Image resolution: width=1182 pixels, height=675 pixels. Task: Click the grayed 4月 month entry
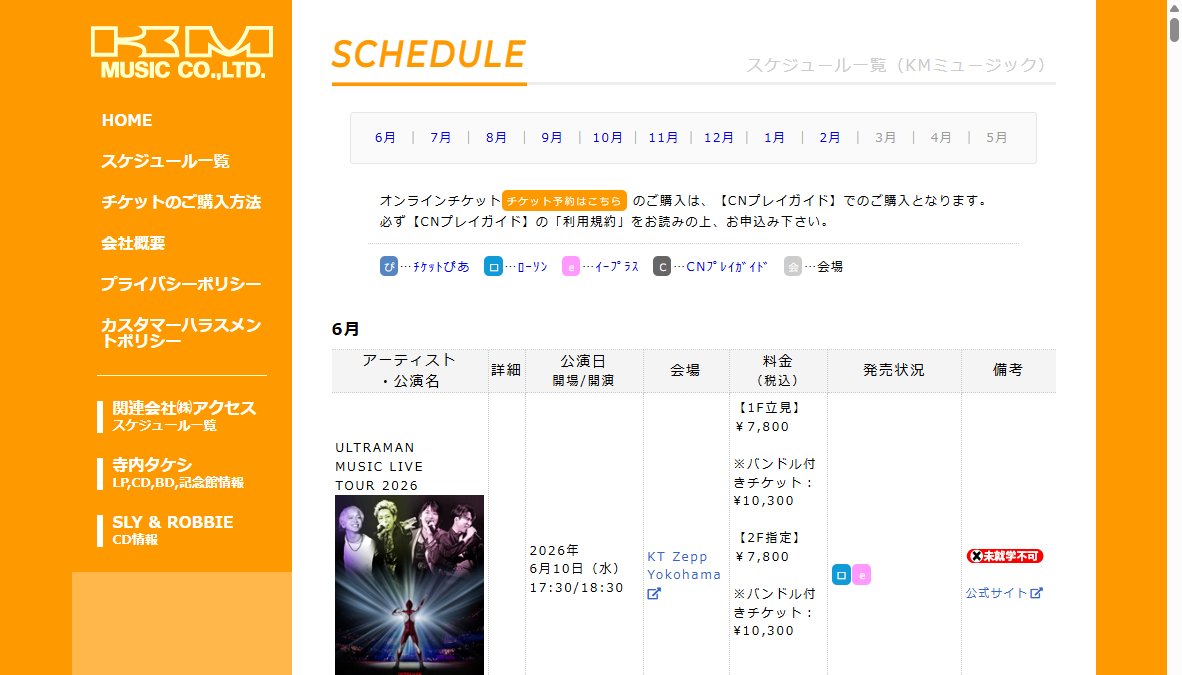[941, 137]
